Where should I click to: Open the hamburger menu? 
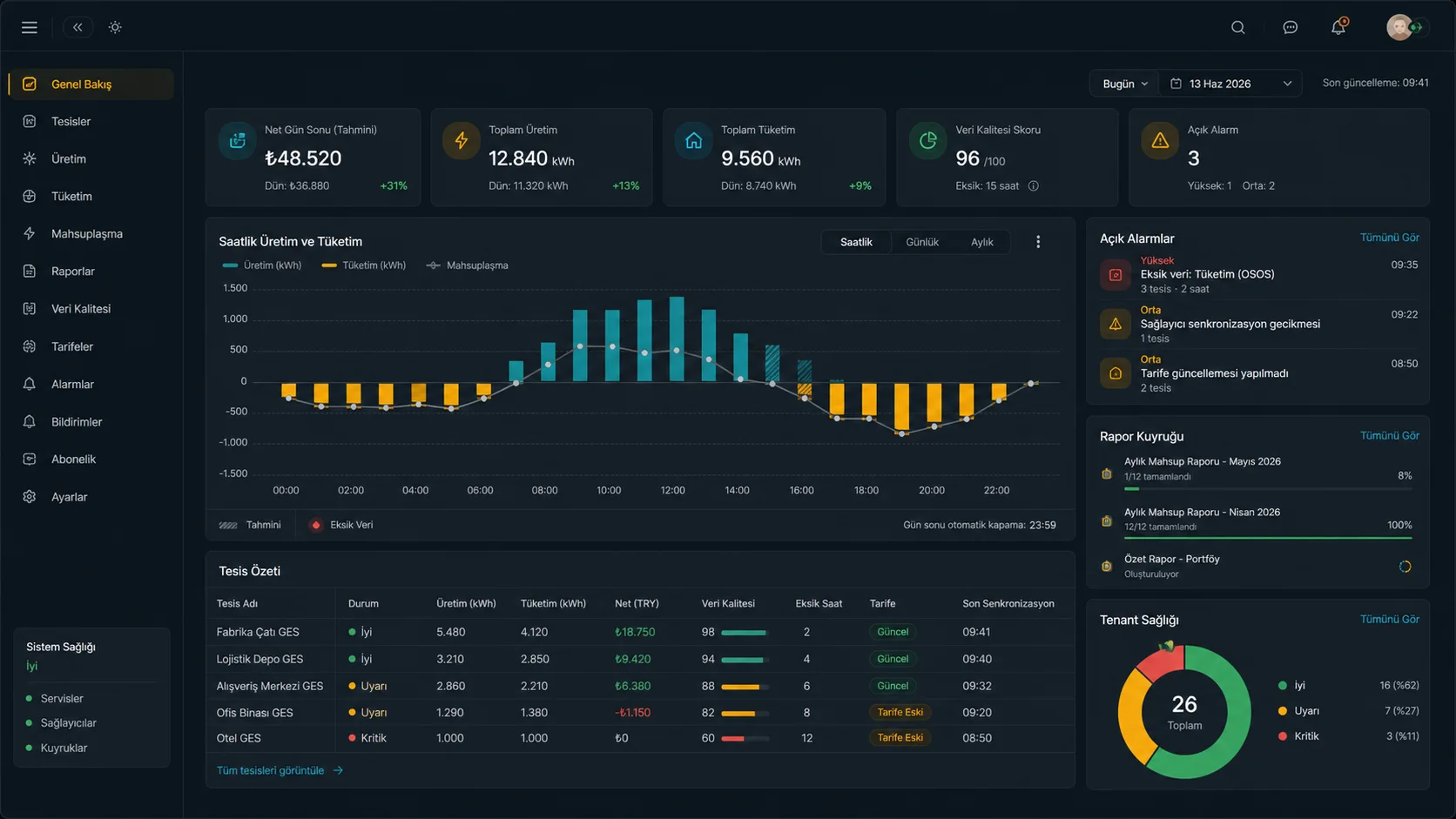tap(30, 28)
